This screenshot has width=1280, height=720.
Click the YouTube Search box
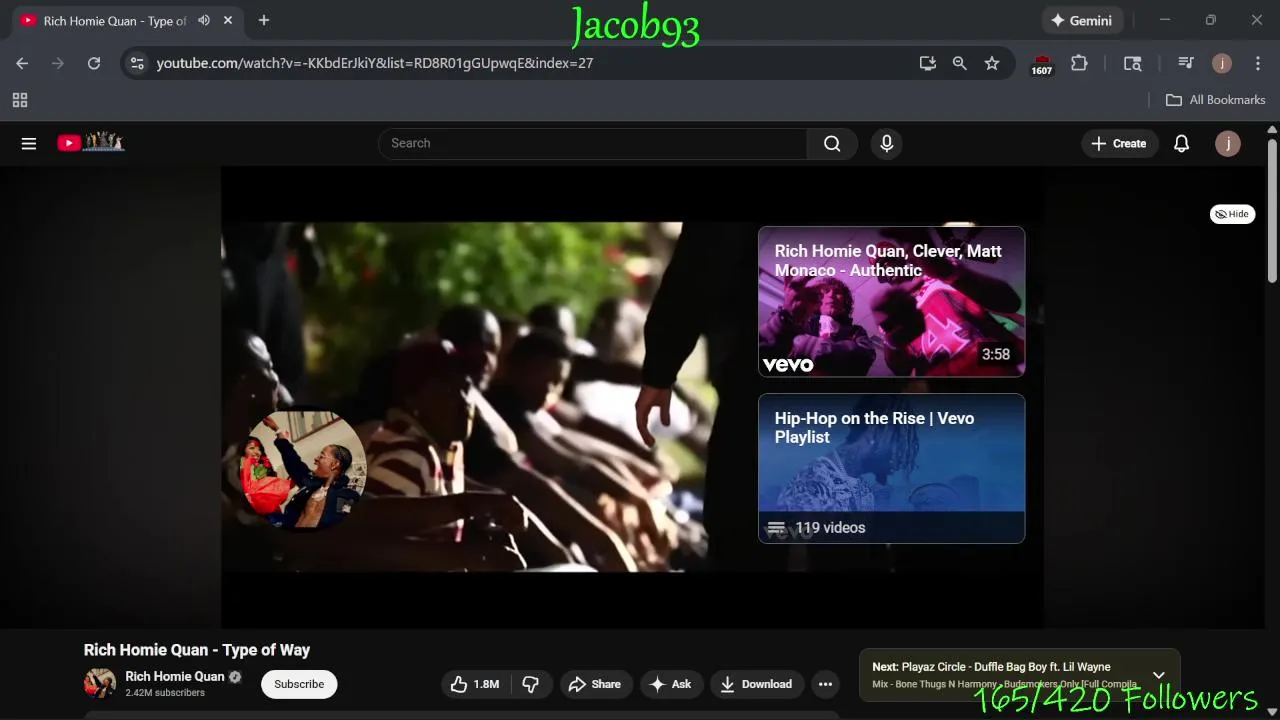tap(592, 143)
